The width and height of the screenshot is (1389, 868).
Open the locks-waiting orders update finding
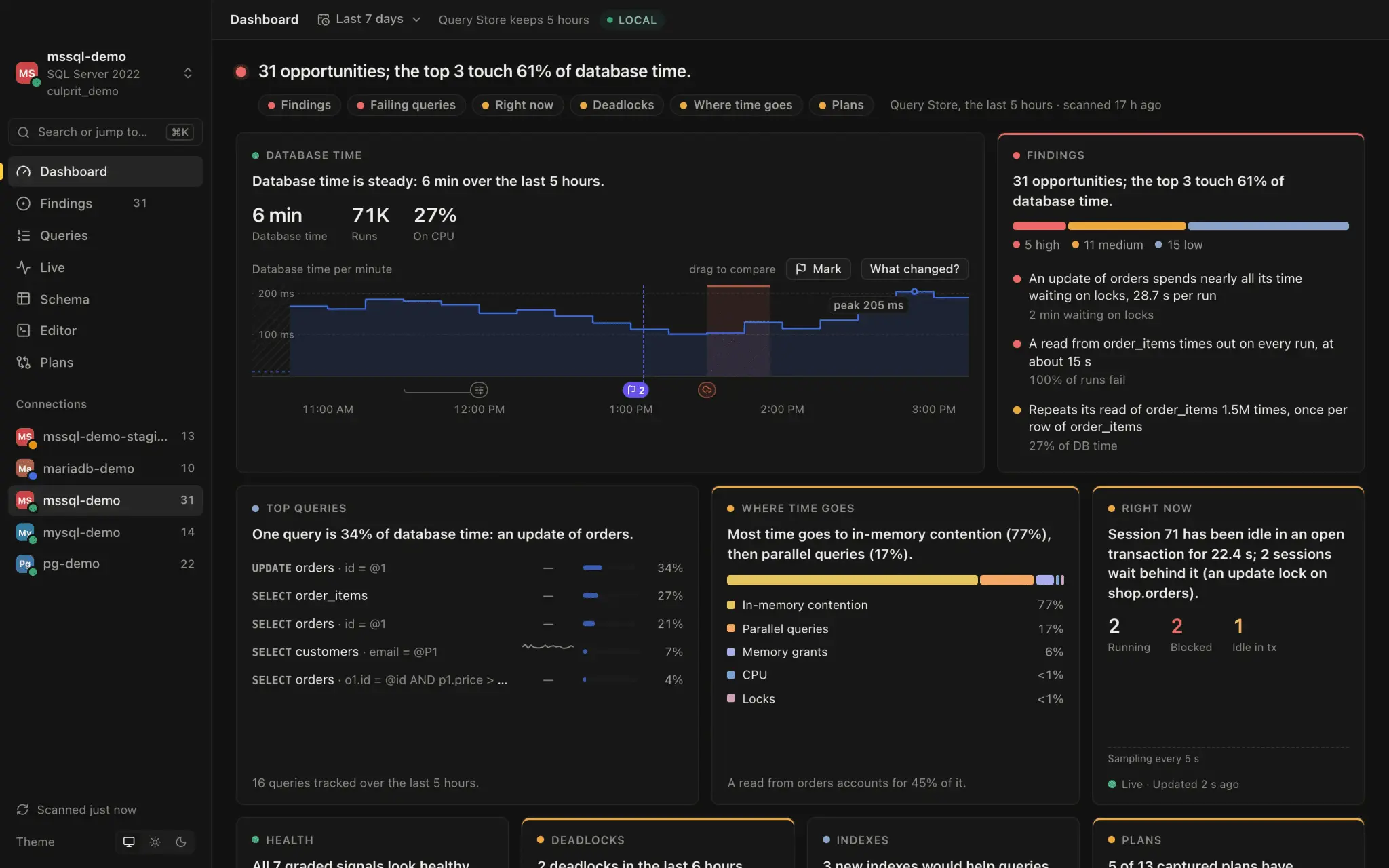pyautogui.click(x=1180, y=296)
